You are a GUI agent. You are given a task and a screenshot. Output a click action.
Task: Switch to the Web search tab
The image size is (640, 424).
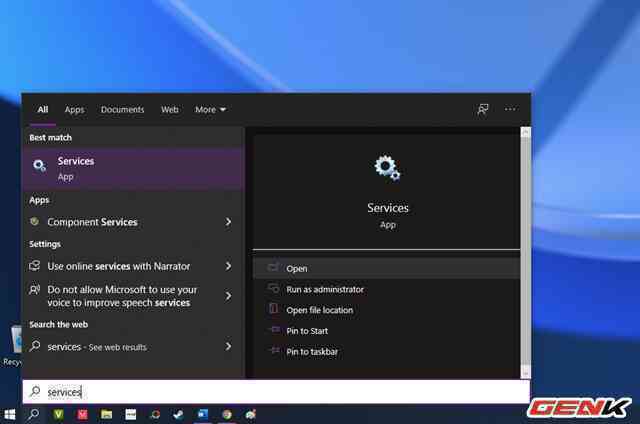click(x=169, y=109)
